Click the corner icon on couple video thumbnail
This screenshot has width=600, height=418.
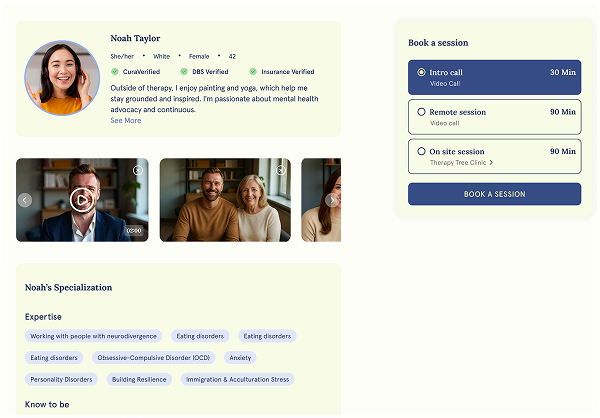click(x=281, y=170)
